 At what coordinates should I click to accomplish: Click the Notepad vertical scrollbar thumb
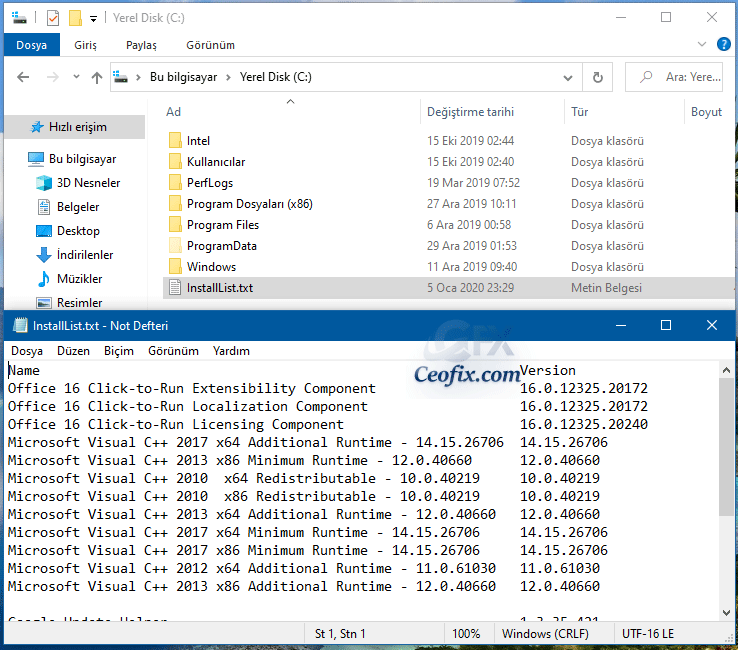(726, 447)
